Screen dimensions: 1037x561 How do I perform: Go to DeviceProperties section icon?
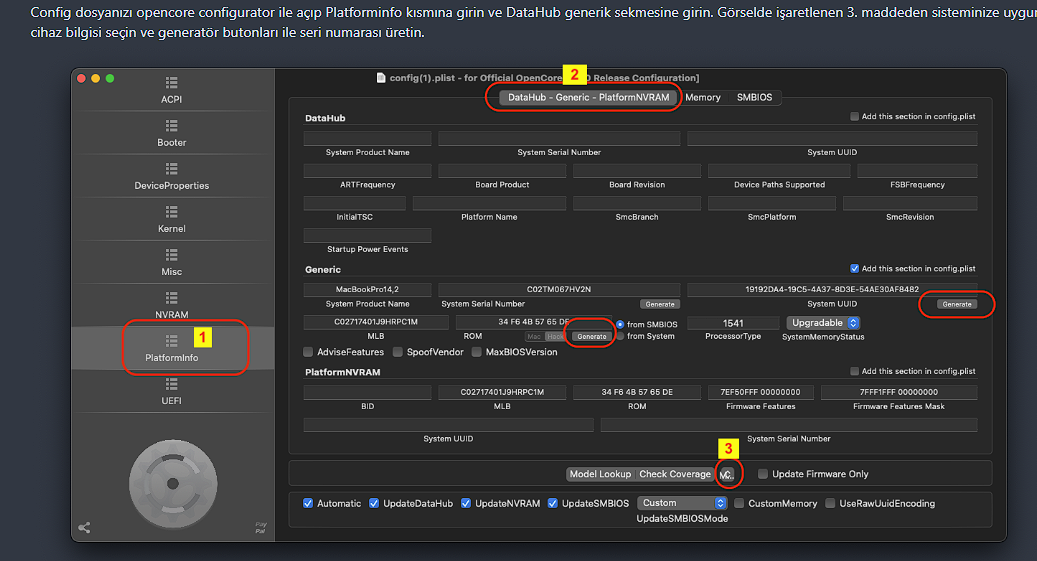[171, 169]
